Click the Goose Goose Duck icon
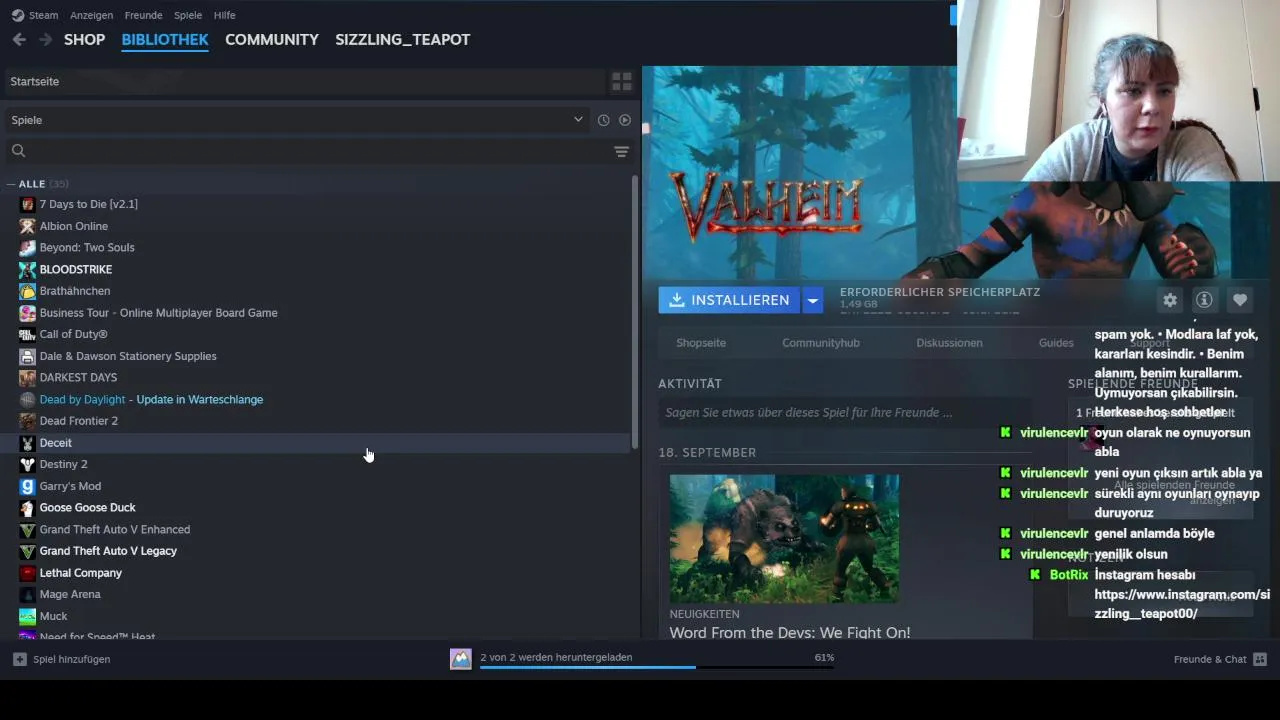This screenshot has height=720, width=1280. pos(27,508)
